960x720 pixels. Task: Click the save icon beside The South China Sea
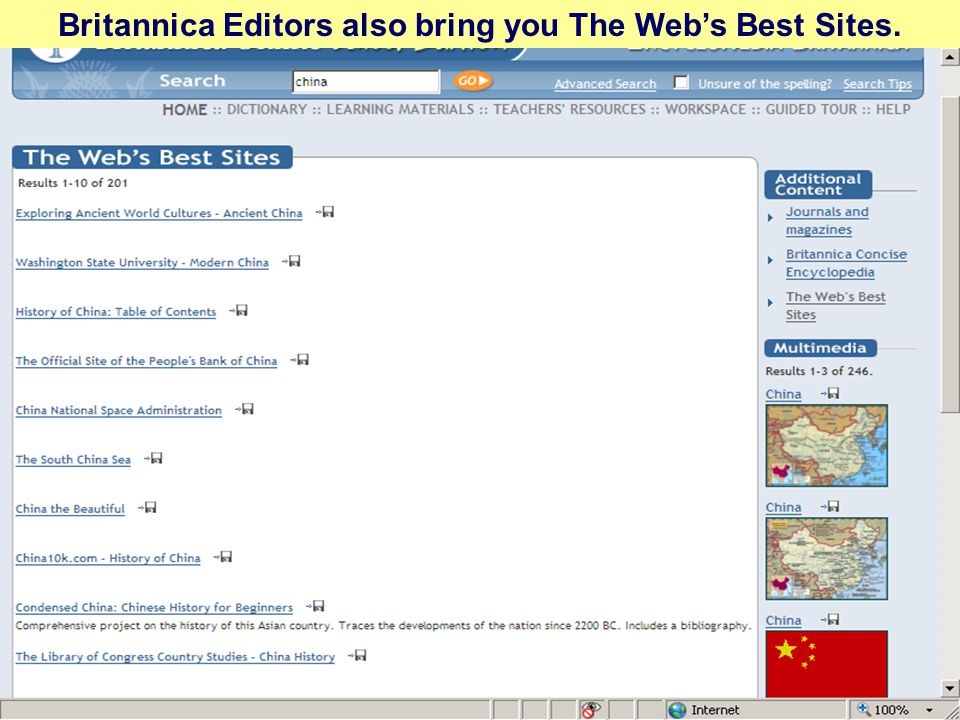coord(154,458)
